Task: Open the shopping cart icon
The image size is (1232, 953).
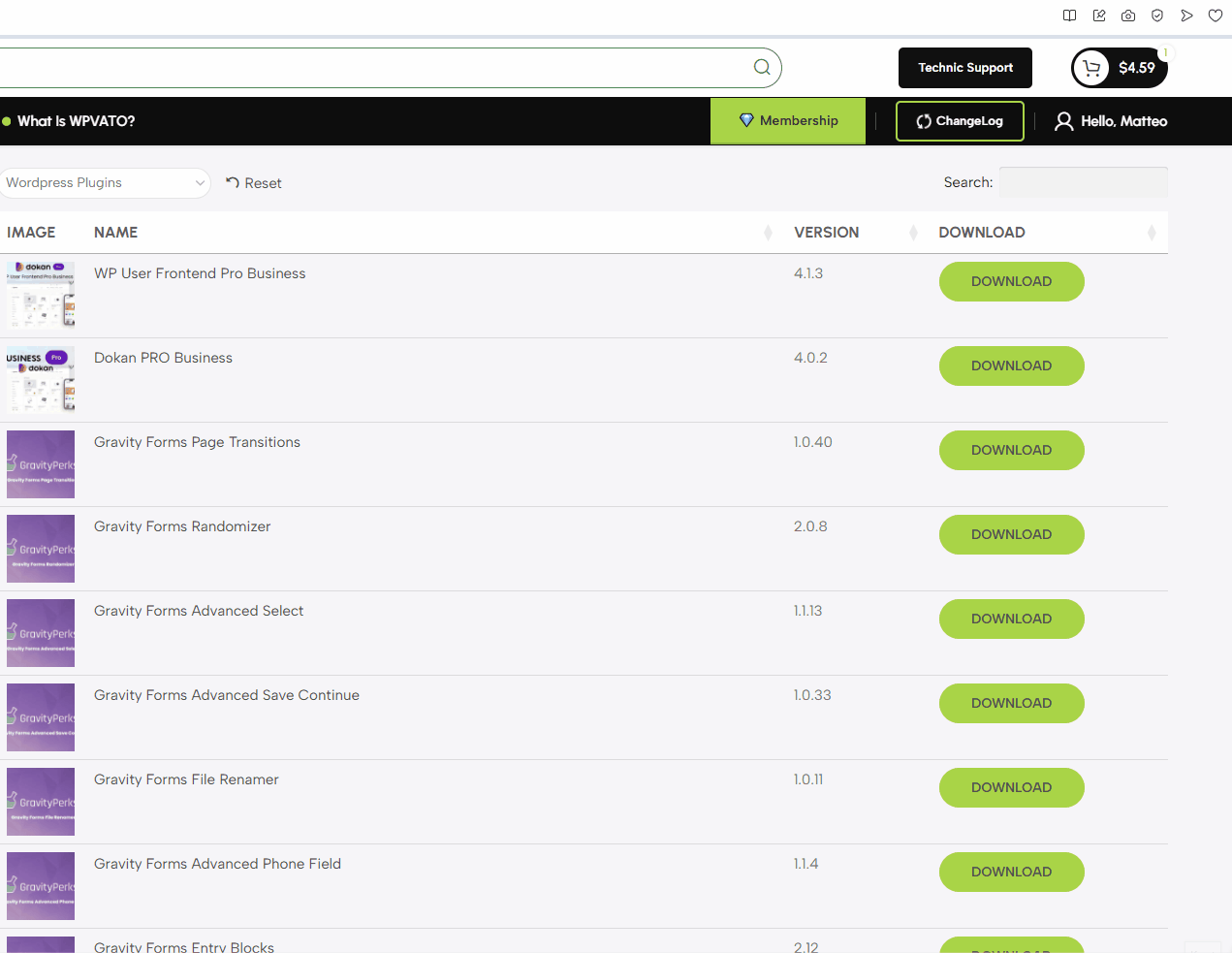Action: point(1091,68)
